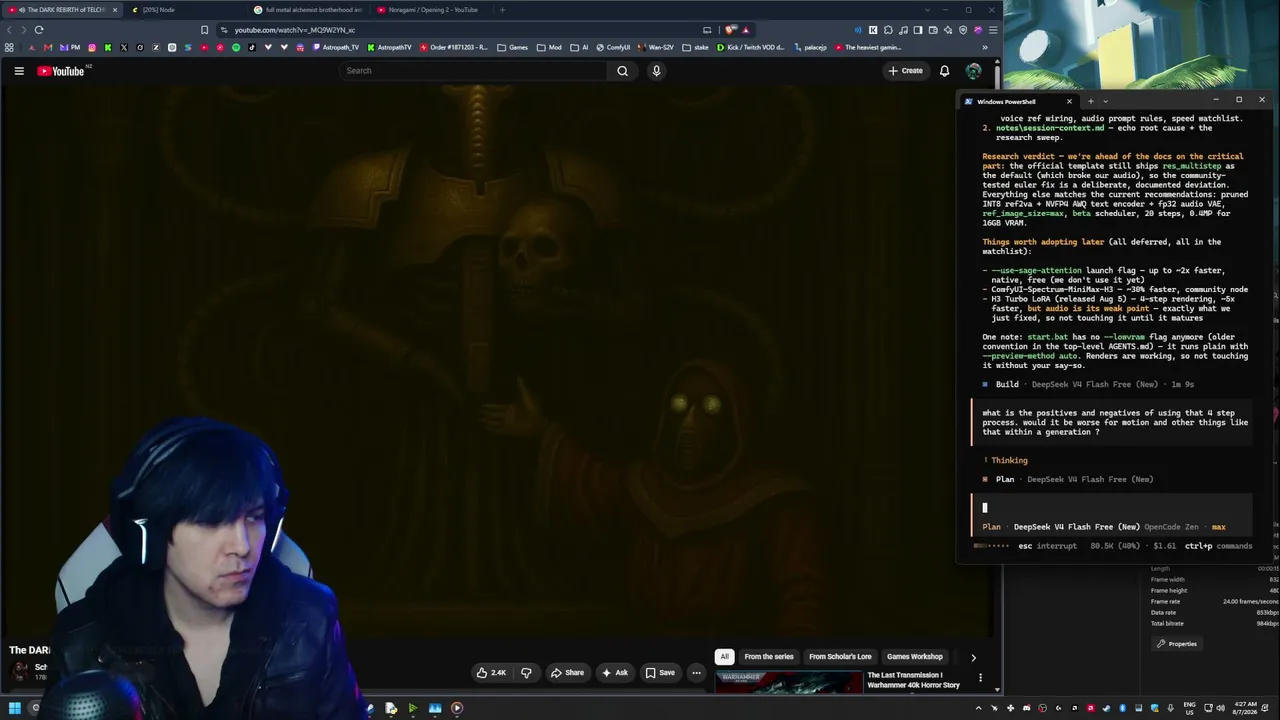This screenshot has height=720, width=1280.
Task: Click the Create button on YouTube
Action: tap(905, 71)
